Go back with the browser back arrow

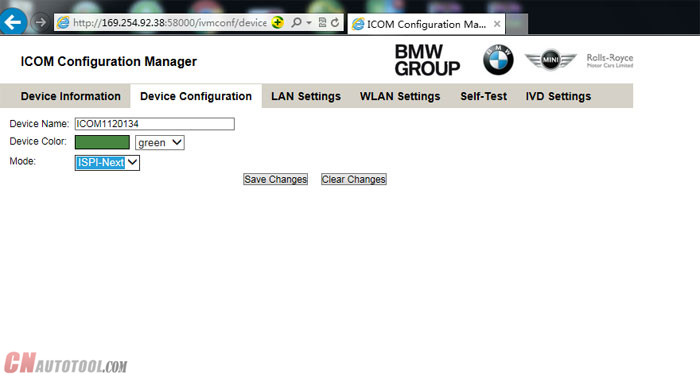pos(13,21)
